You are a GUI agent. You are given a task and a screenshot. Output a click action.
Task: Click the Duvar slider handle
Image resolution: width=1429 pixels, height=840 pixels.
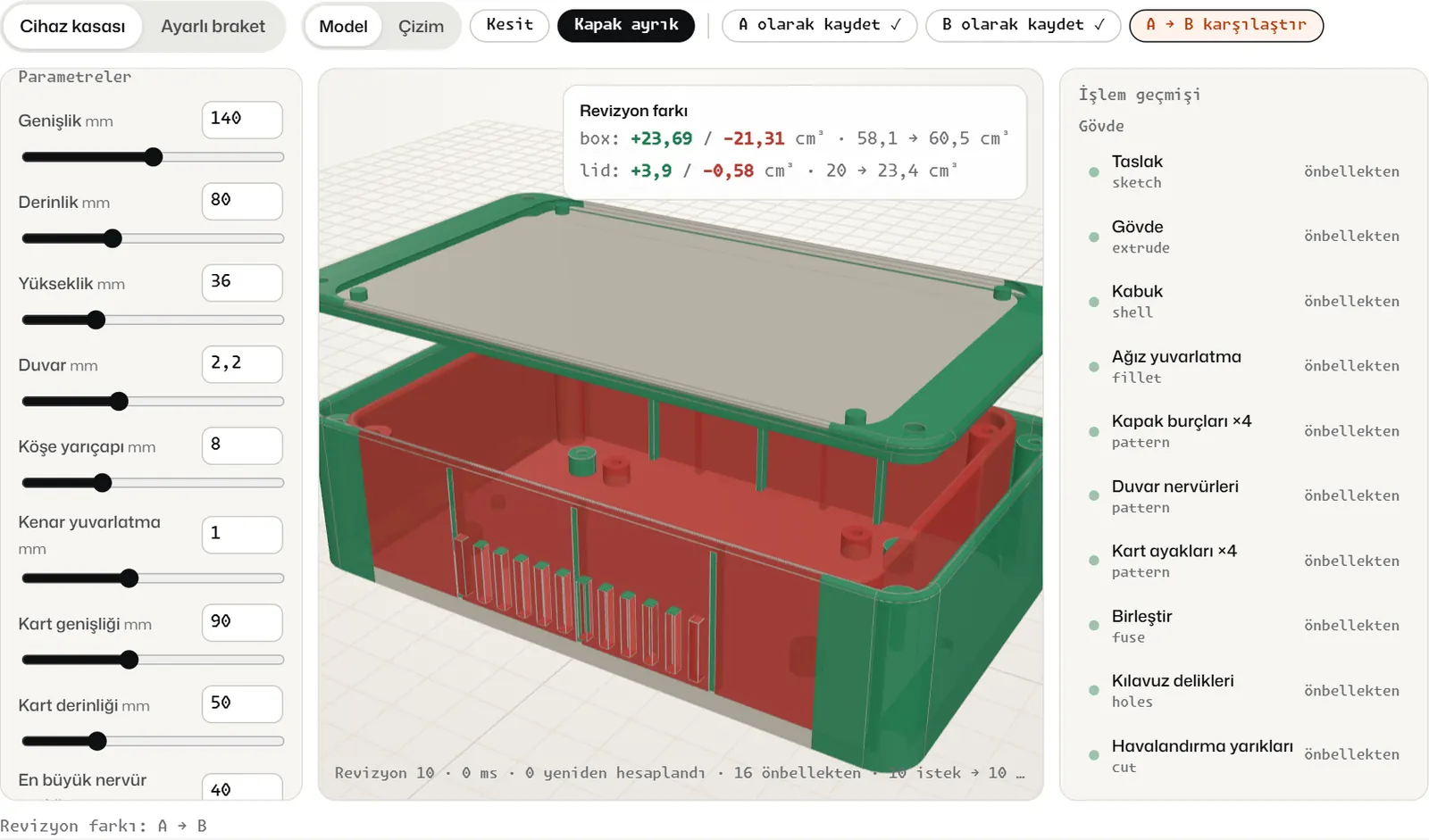[119, 402]
